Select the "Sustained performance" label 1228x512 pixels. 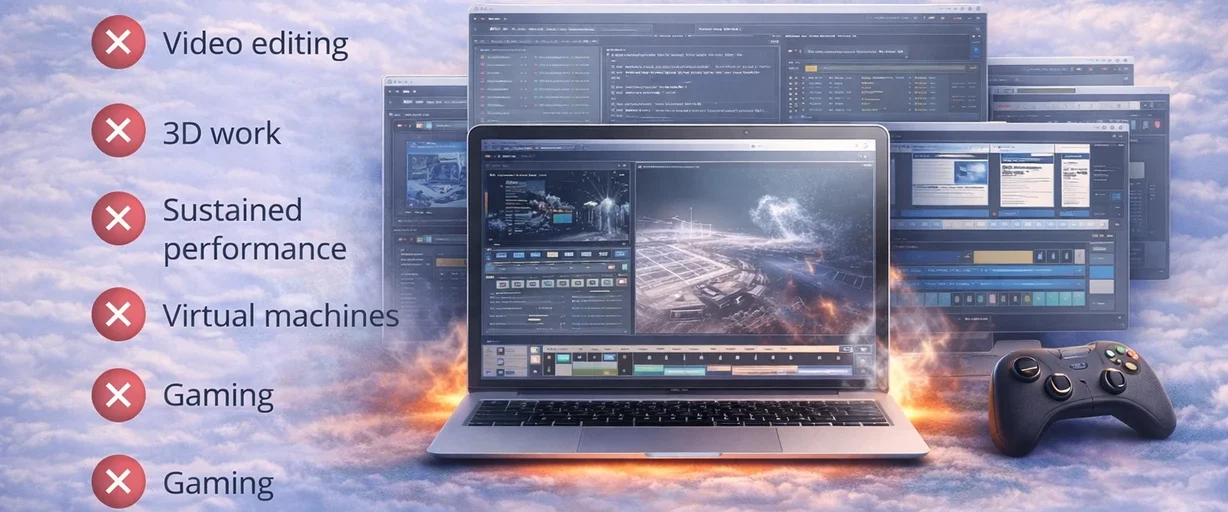[x=254, y=229]
